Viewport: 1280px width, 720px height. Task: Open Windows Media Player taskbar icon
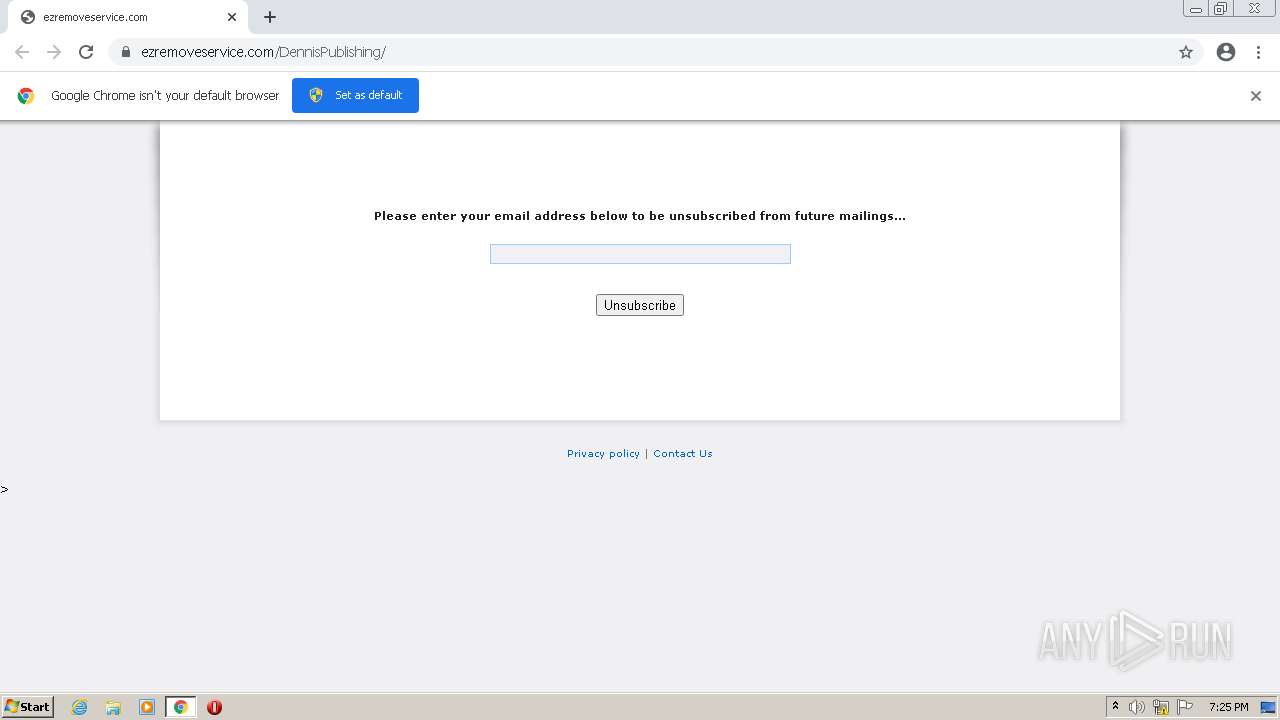147,707
